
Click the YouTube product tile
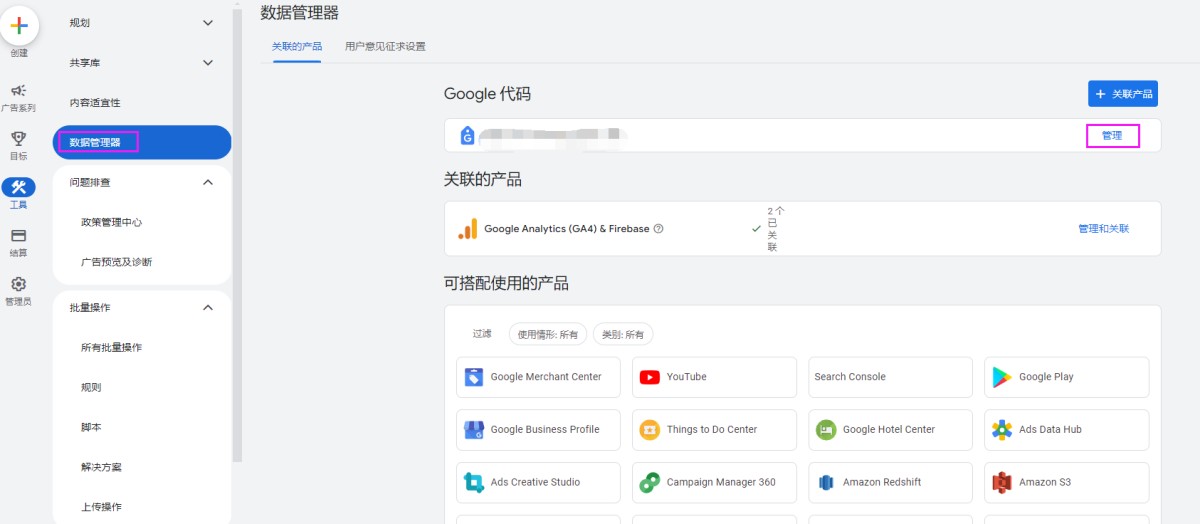[x=714, y=377]
